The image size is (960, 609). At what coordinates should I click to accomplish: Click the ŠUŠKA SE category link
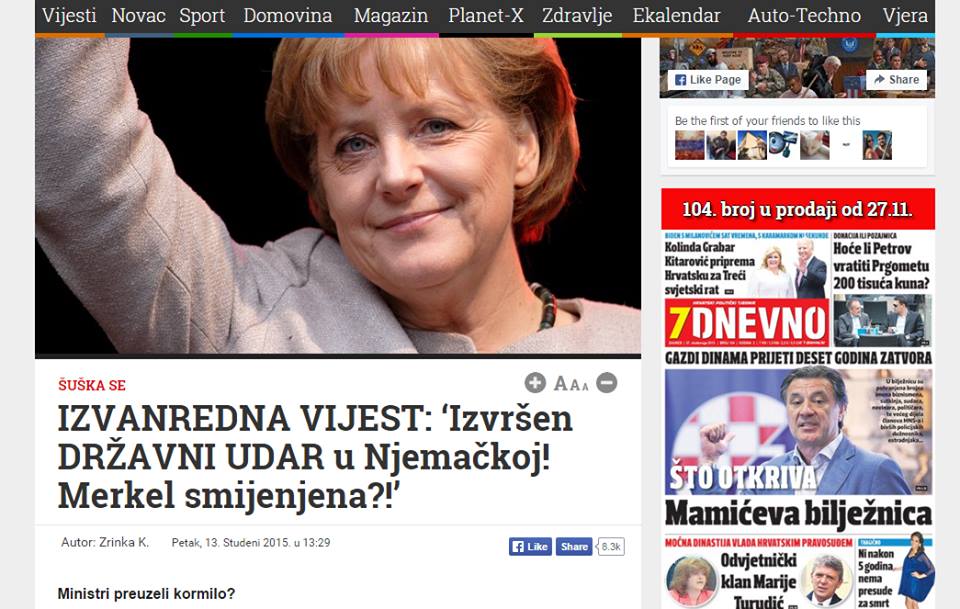92,385
